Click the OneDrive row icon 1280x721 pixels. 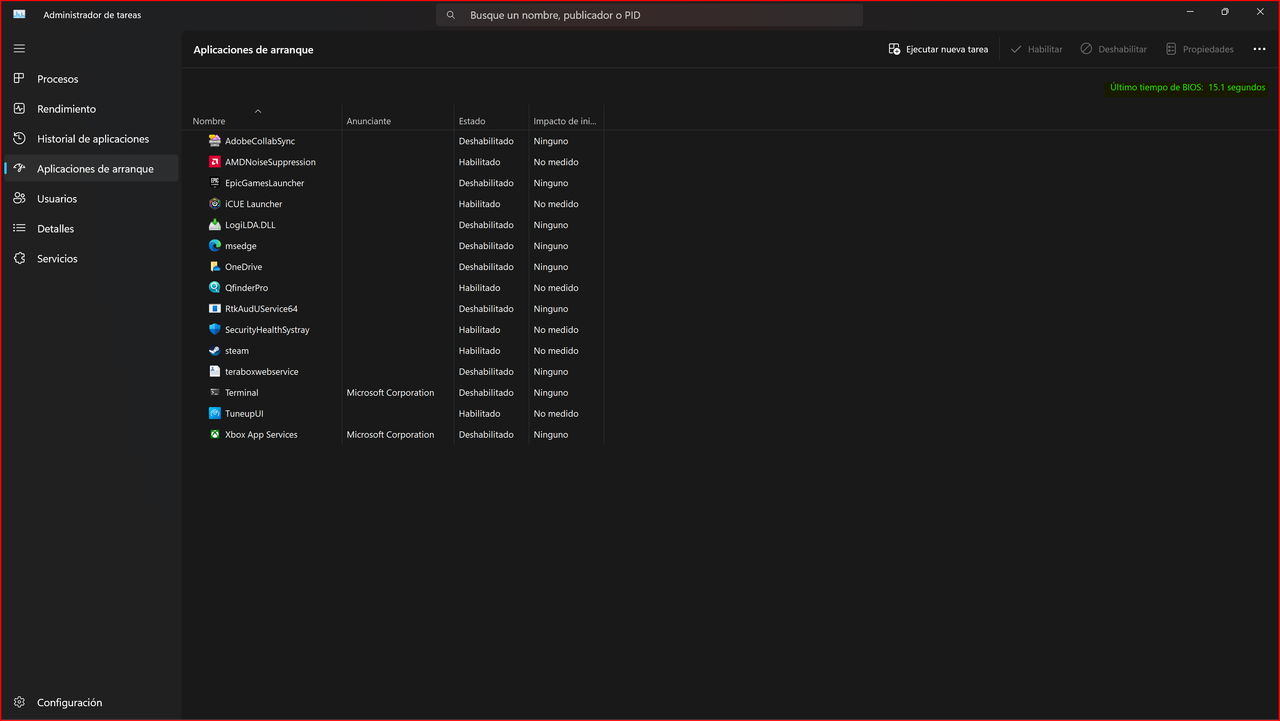[x=215, y=267]
